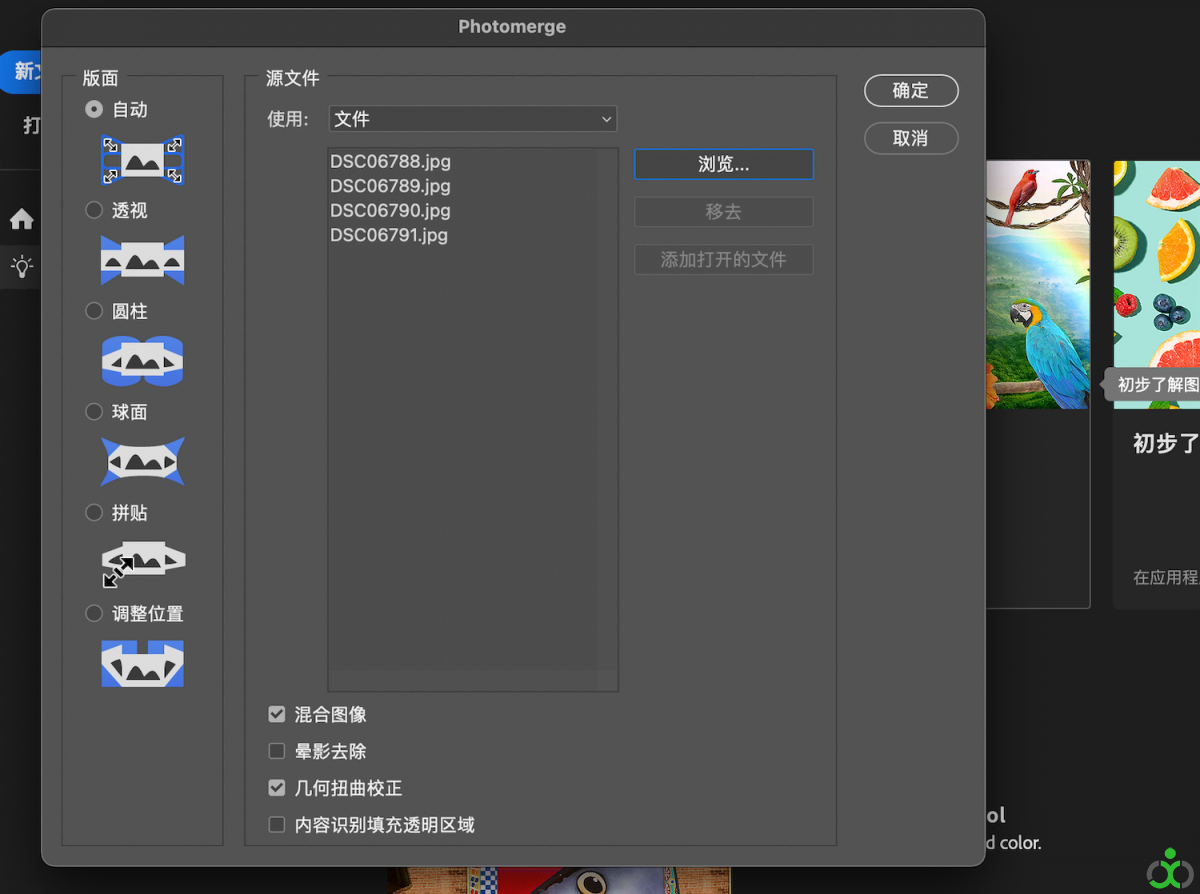Select the 调整位置 radio button
The width and height of the screenshot is (1200, 894).
pos(94,613)
